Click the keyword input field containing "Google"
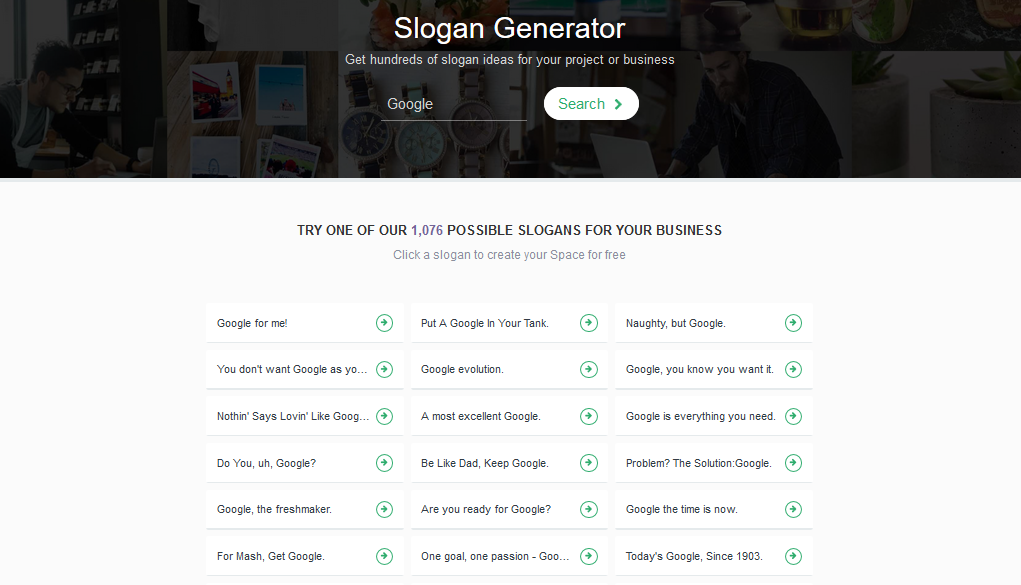The height and width of the screenshot is (585, 1021). (454, 104)
